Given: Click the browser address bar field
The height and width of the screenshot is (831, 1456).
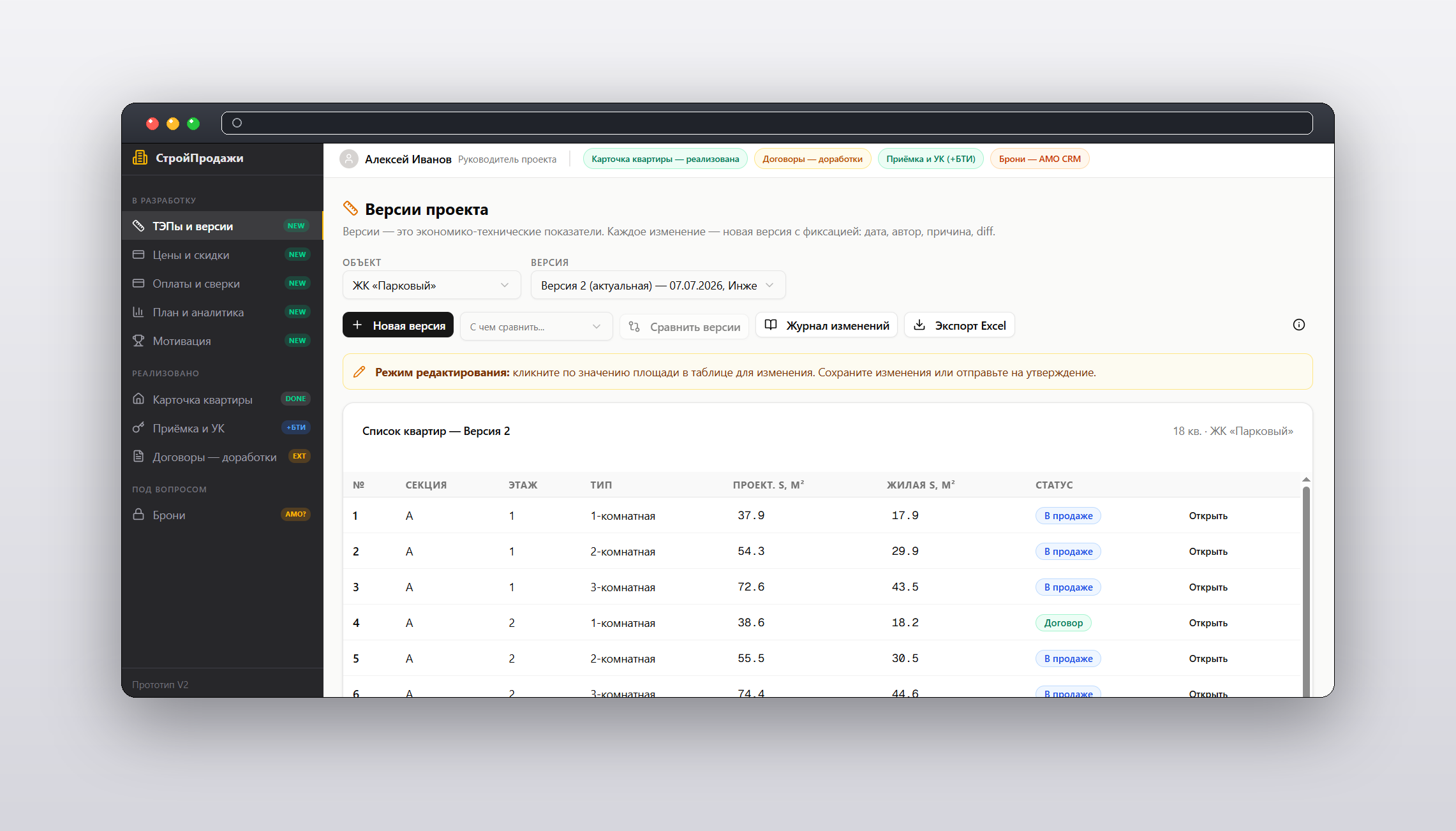Looking at the screenshot, I should (x=767, y=122).
